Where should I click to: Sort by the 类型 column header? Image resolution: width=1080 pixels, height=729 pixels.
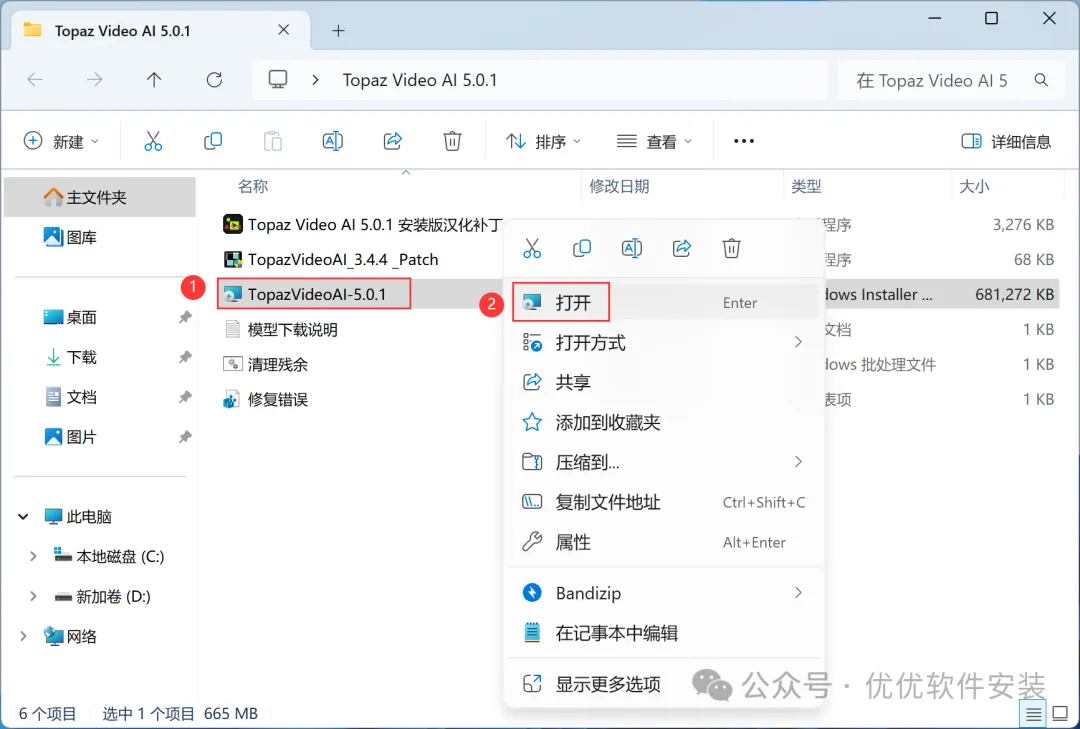pyautogui.click(x=806, y=186)
